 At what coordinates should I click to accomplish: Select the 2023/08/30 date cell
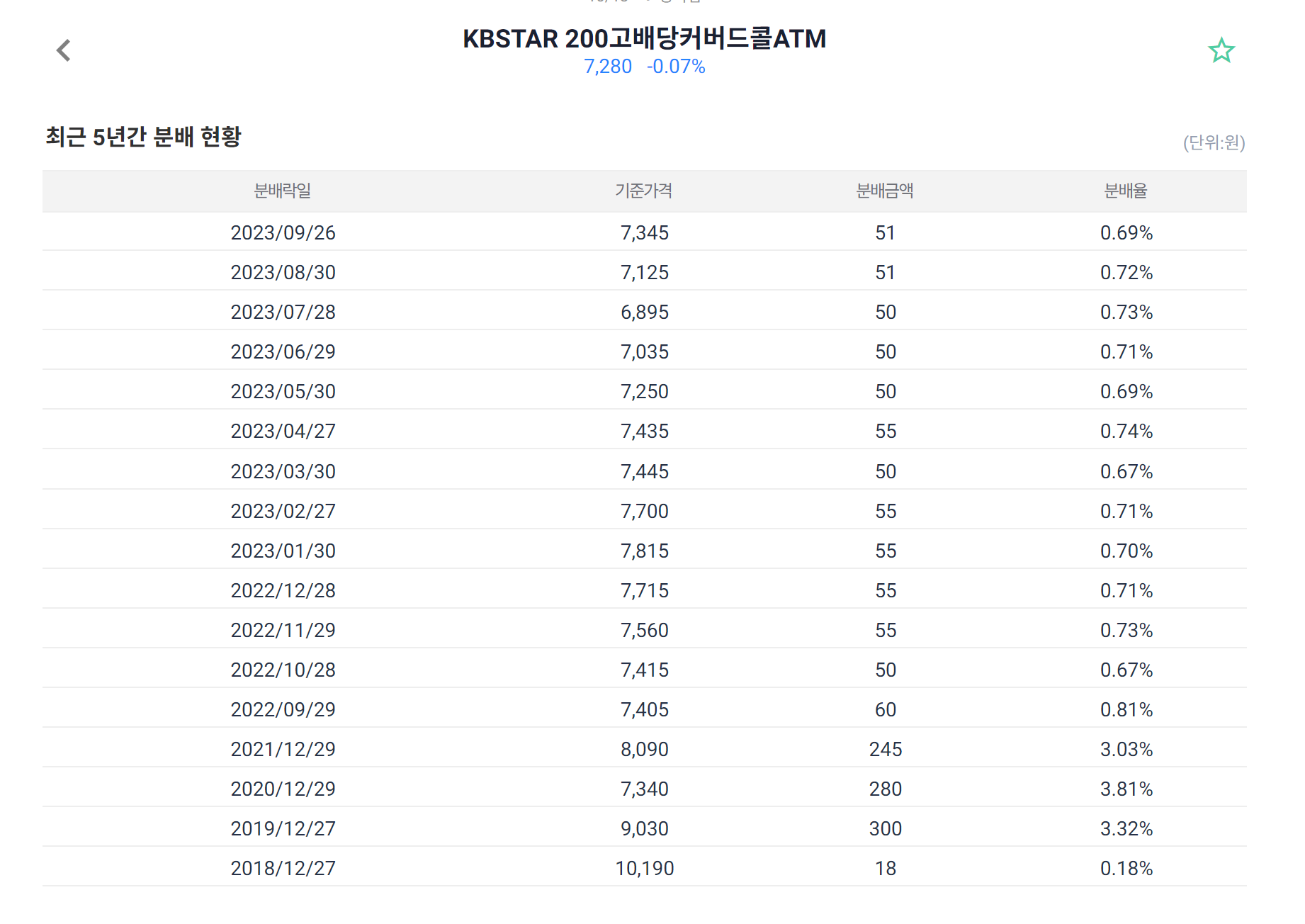click(283, 272)
